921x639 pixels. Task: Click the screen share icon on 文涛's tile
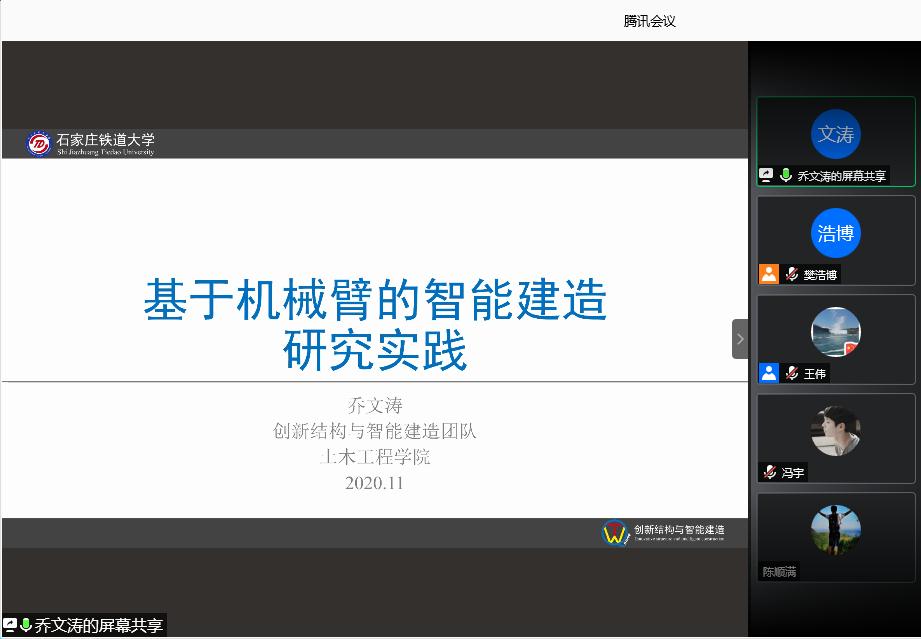coord(767,175)
